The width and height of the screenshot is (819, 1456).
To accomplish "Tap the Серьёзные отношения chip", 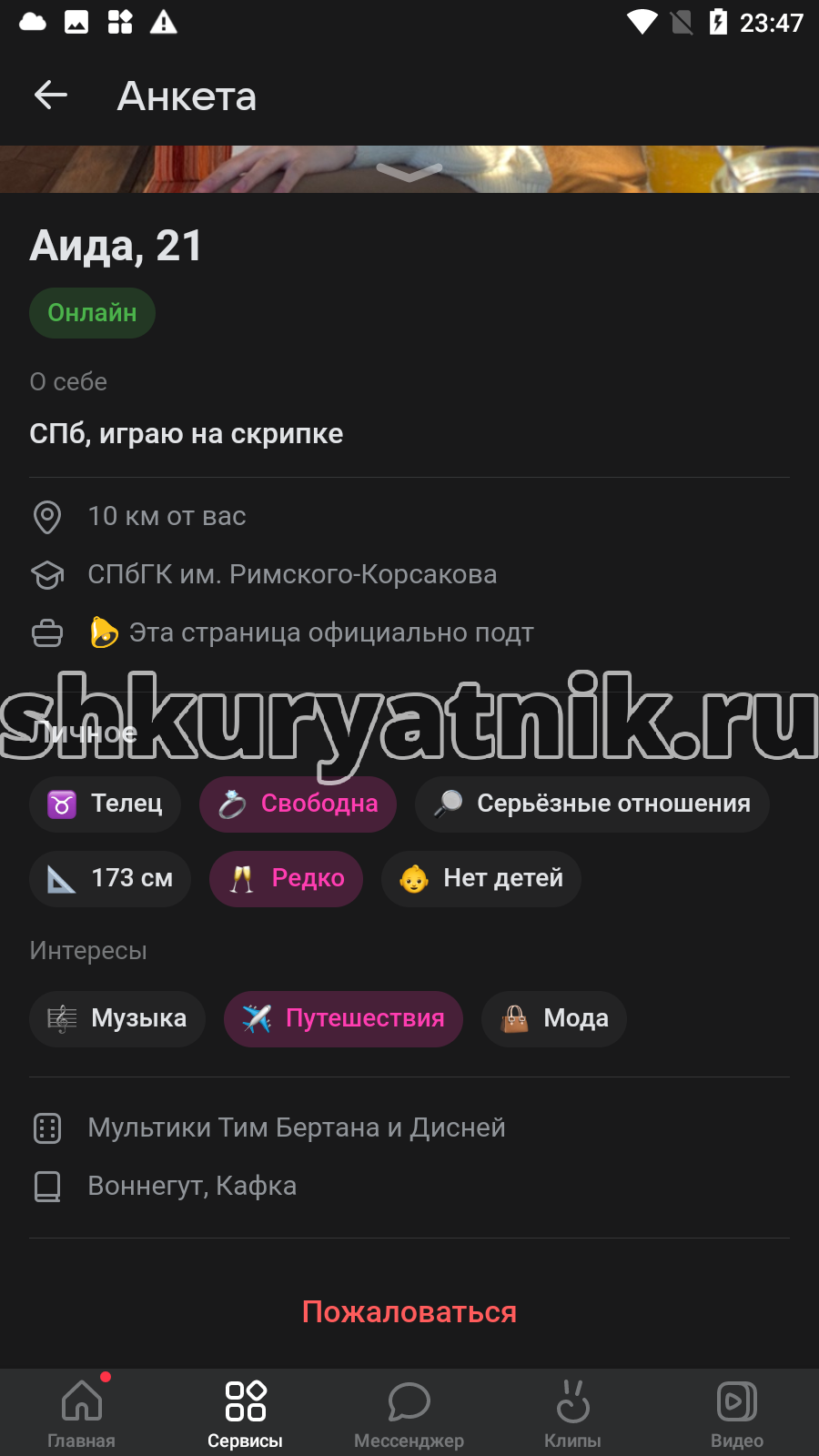I will pyautogui.click(x=592, y=804).
